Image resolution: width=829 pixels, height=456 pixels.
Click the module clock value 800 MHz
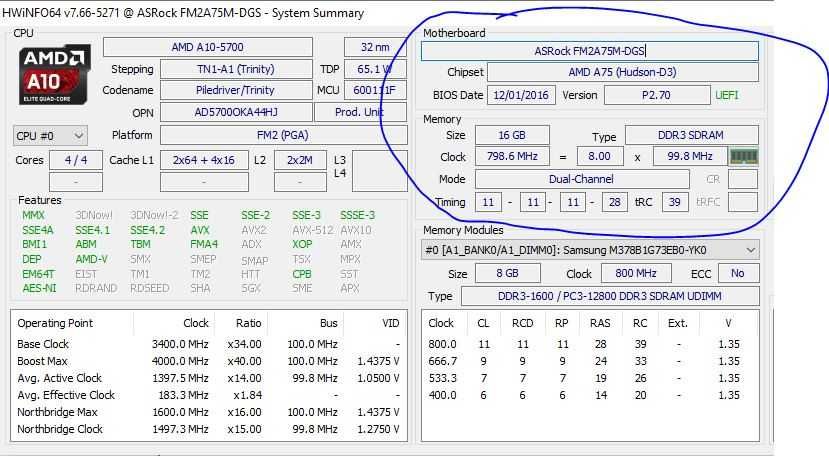tap(636, 273)
